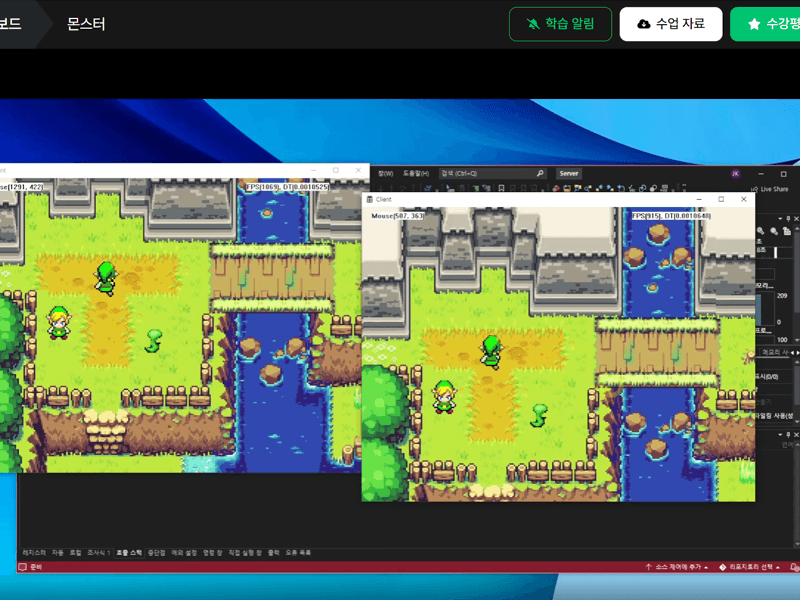Switch to the 명령 창 tab
This screenshot has height=600, width=800.
pyautogui.click(x=213, y=553)
